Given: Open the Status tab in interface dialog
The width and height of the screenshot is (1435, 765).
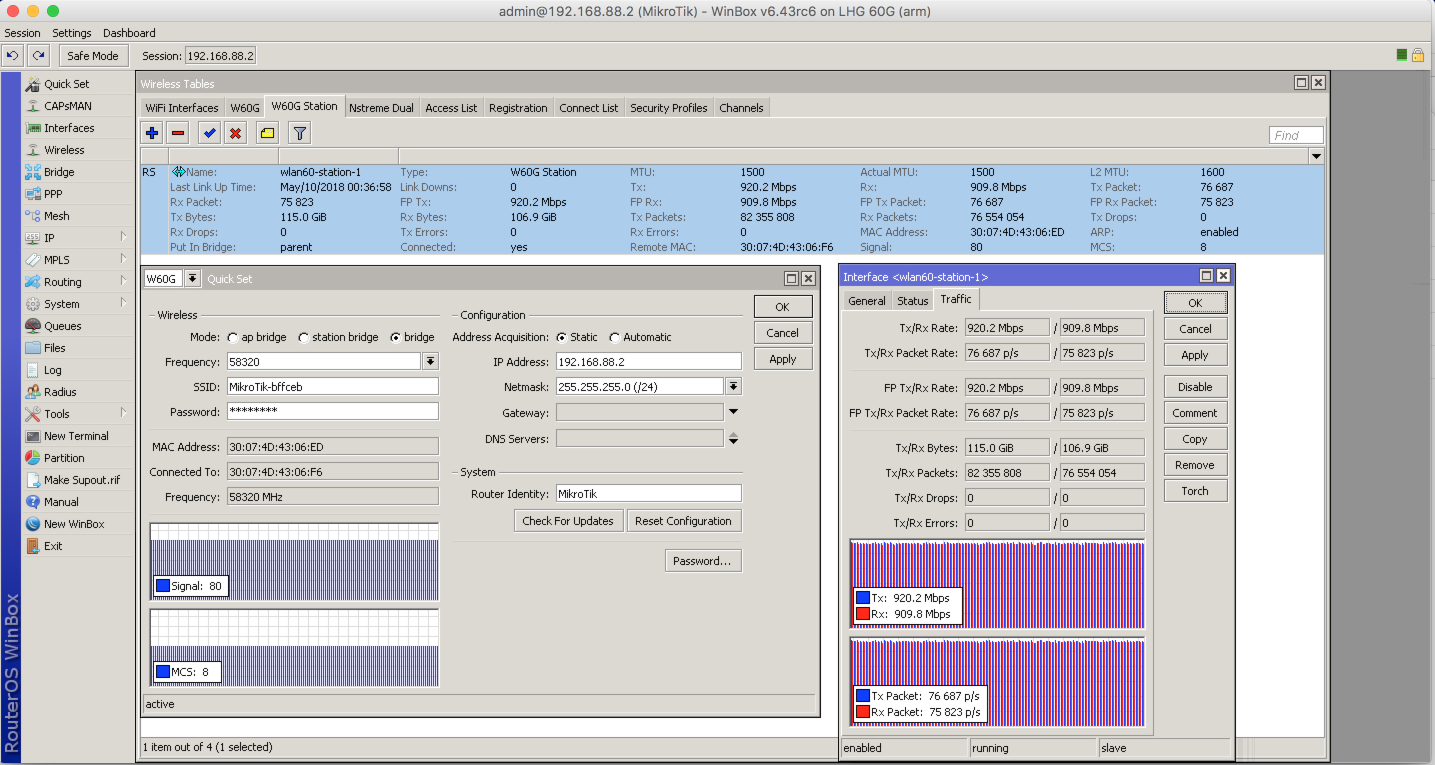Looking at the screenshot, I should click(912, 301).
